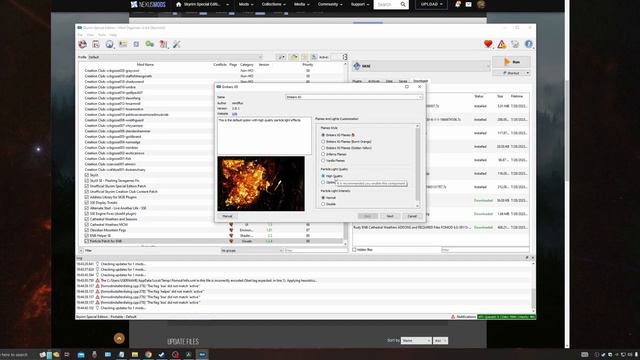
Task: Open Nexus globe icon in toolbar
Action: (x=109, y=44)
